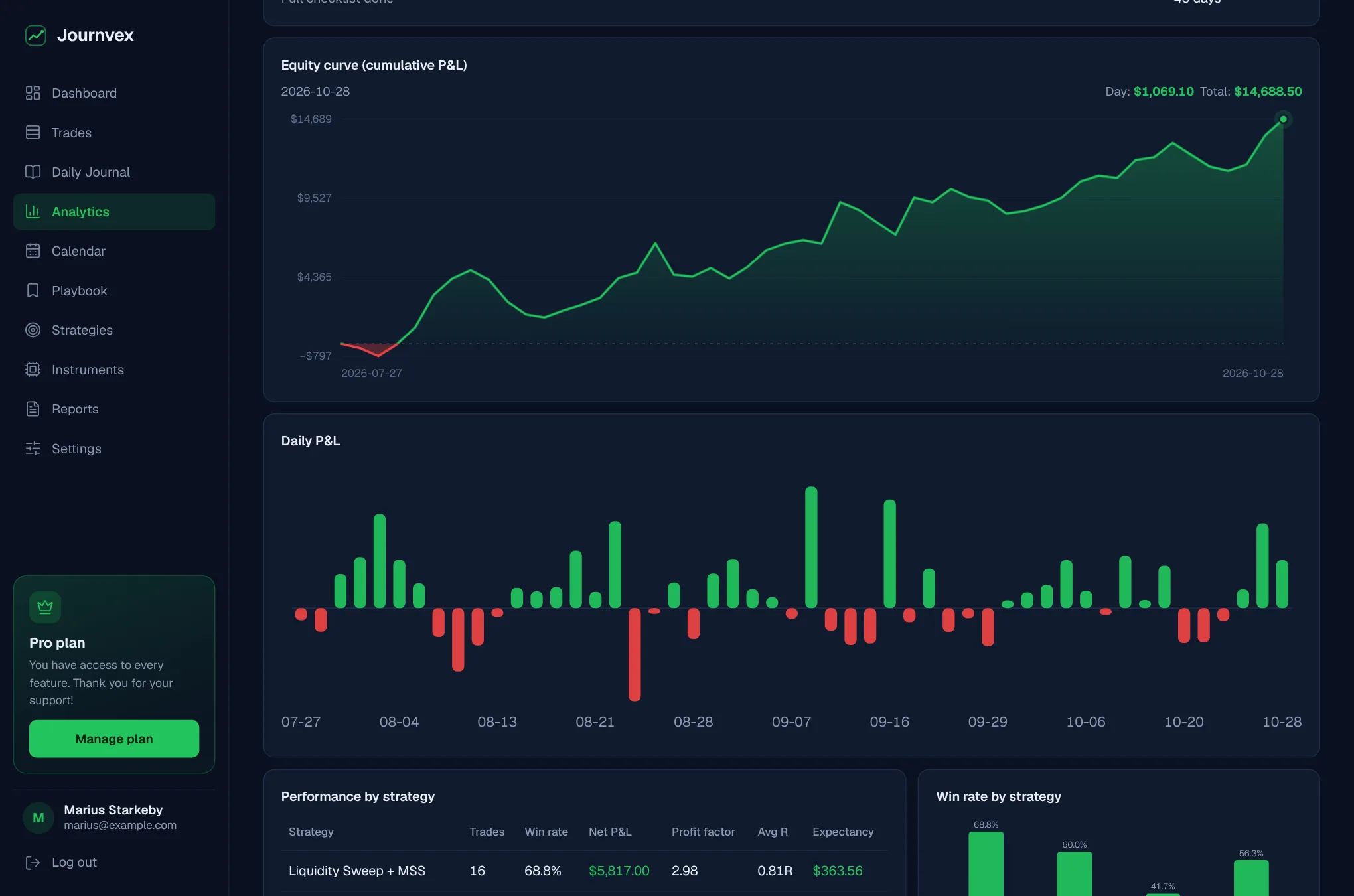Click the Reports document icon

tap(33, 409)
